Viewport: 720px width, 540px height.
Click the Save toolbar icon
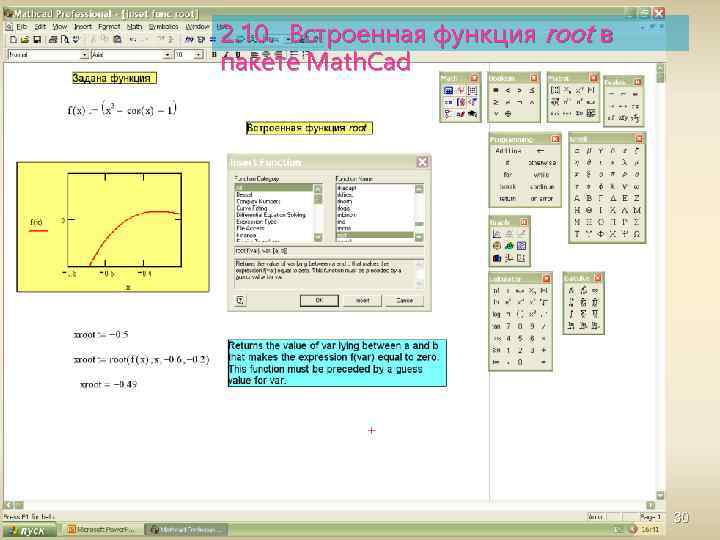tap(37, 39)
